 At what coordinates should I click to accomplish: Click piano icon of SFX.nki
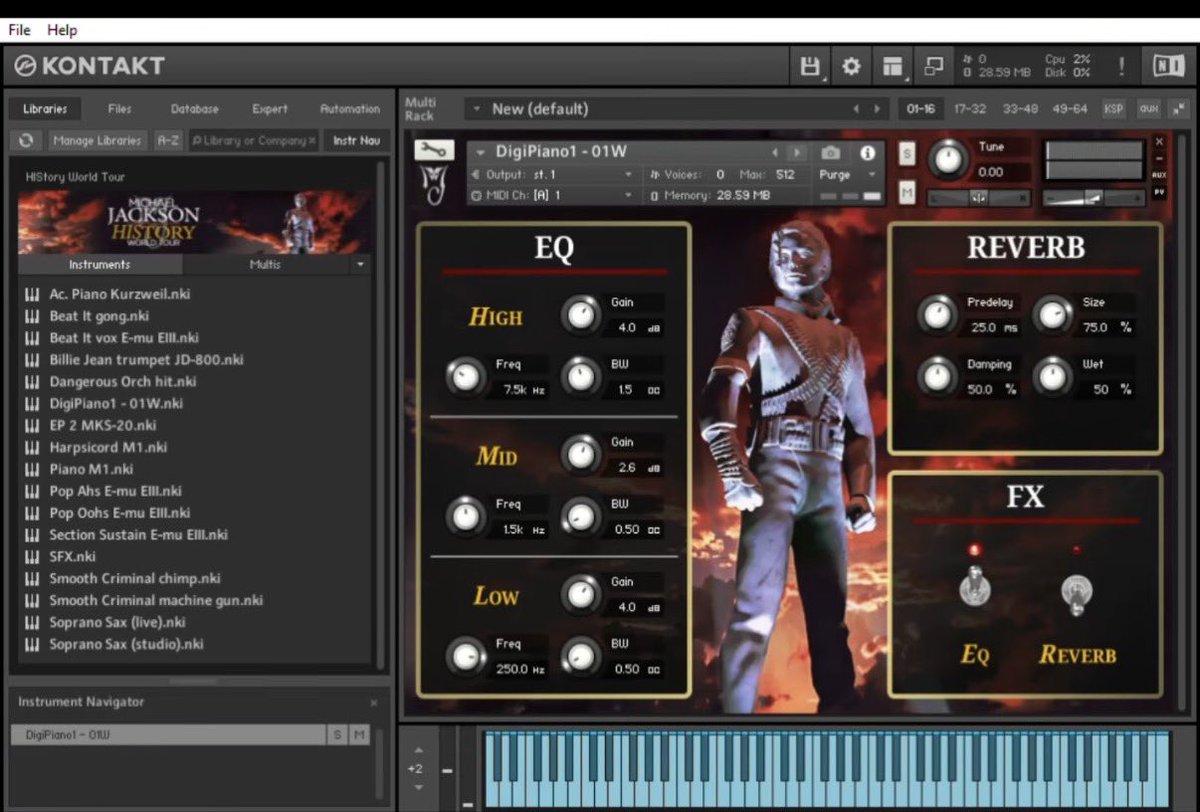pos(31,557)
